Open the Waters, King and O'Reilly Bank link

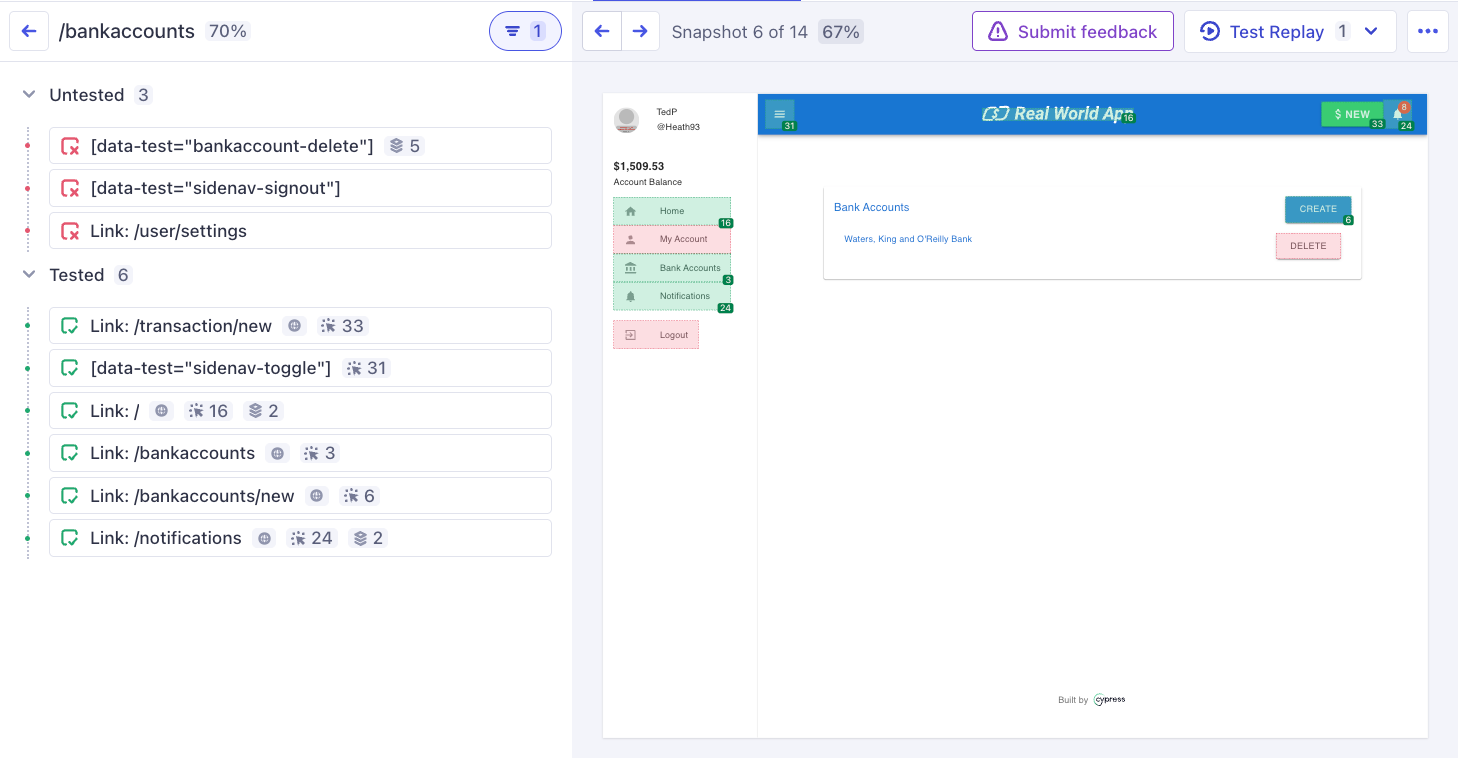pyautogui.click(x=908, y=239)
